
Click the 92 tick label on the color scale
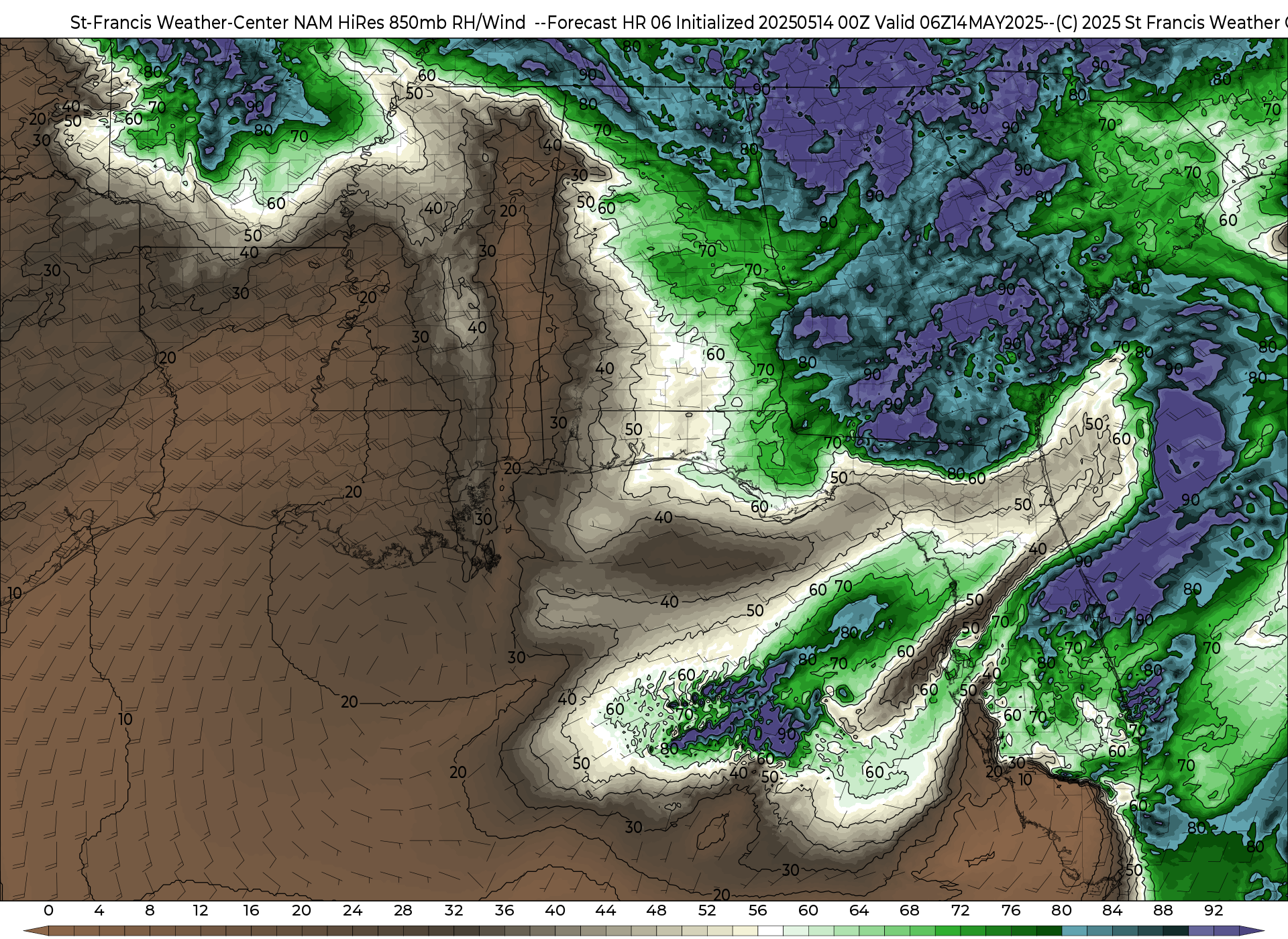[1214, 910]
